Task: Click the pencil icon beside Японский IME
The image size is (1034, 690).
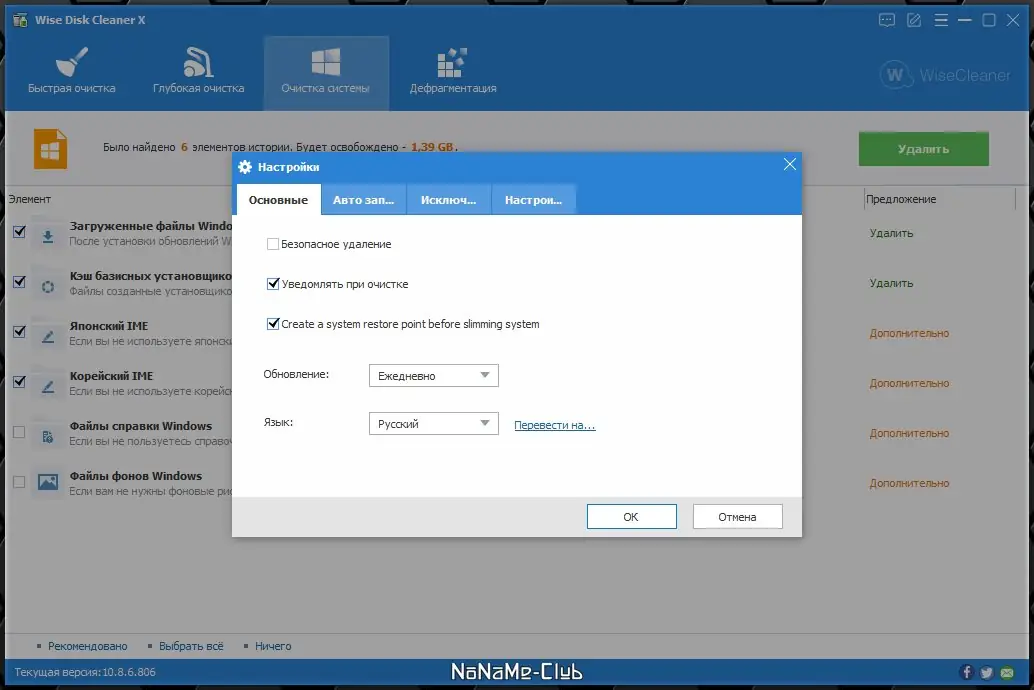Action: (x=47, y=336)
